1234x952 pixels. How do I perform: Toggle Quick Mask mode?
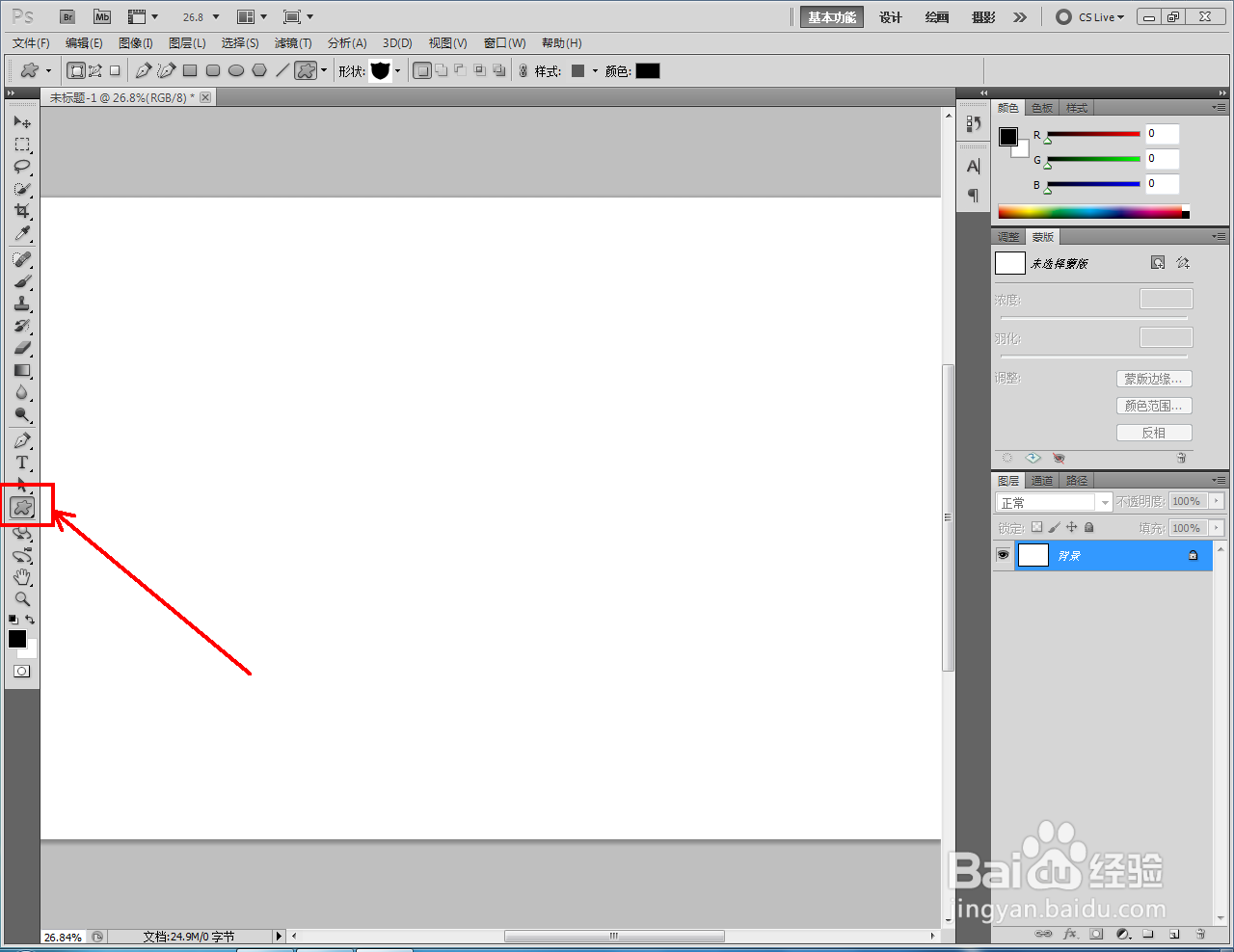point(22,672)
